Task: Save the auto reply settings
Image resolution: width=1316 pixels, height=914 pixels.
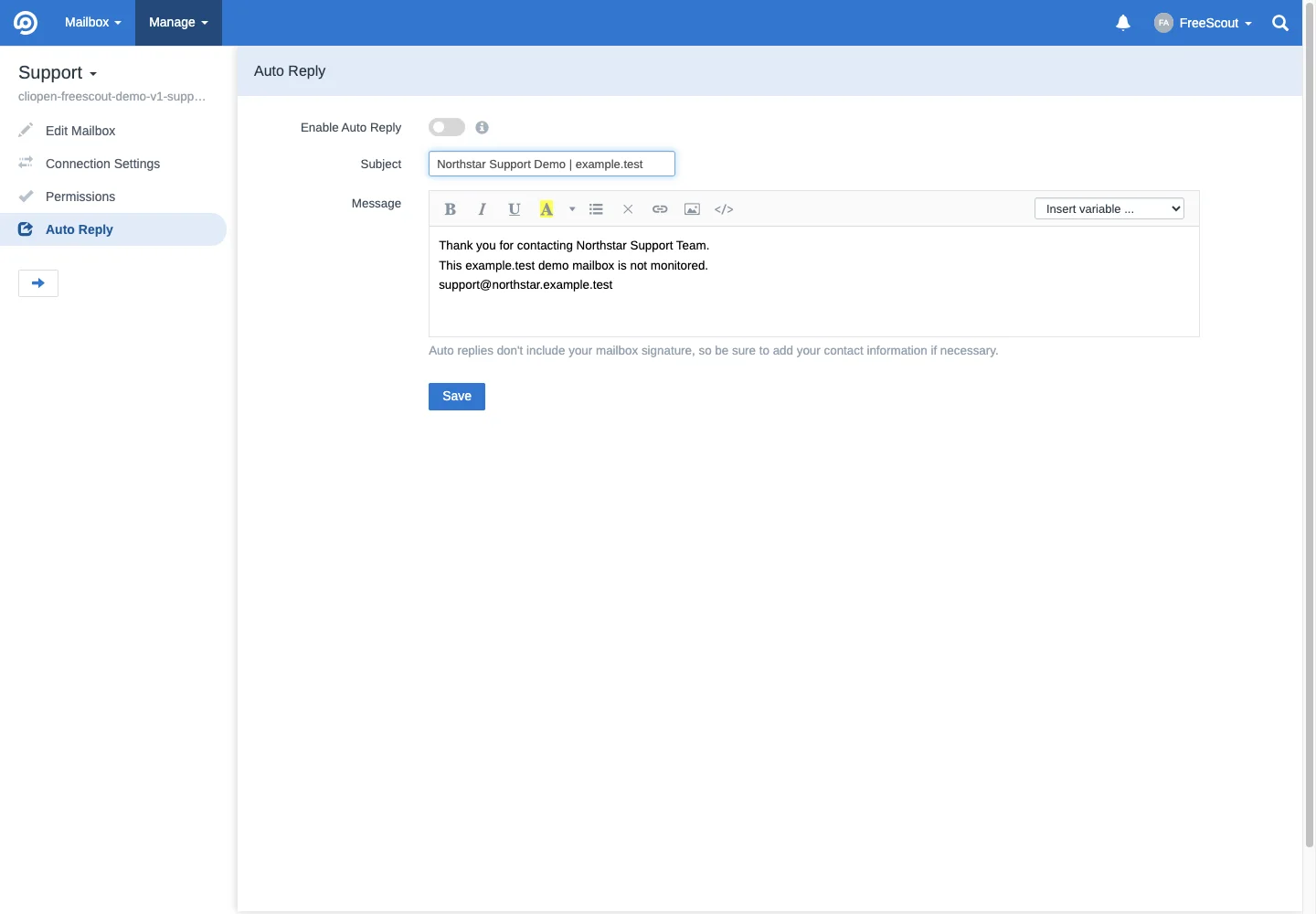Action: point(457,397)
